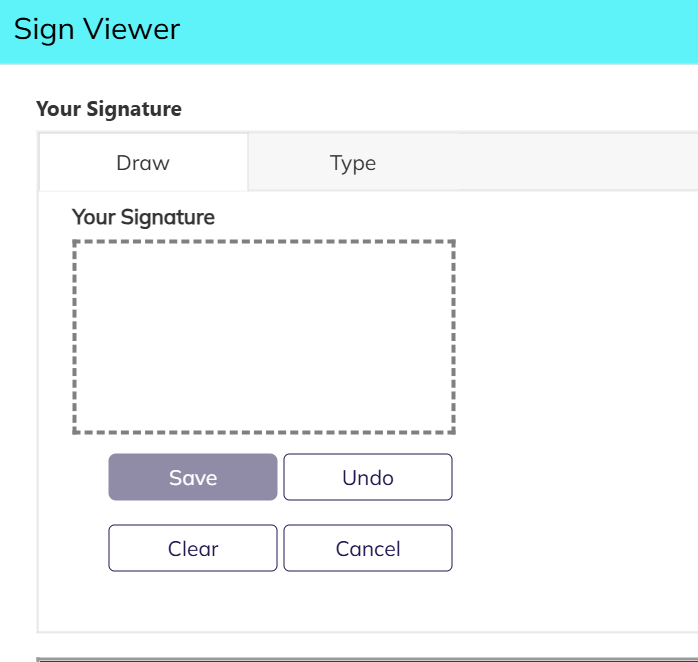
Task: Click the Undo button
Action: tap(368, 477)
